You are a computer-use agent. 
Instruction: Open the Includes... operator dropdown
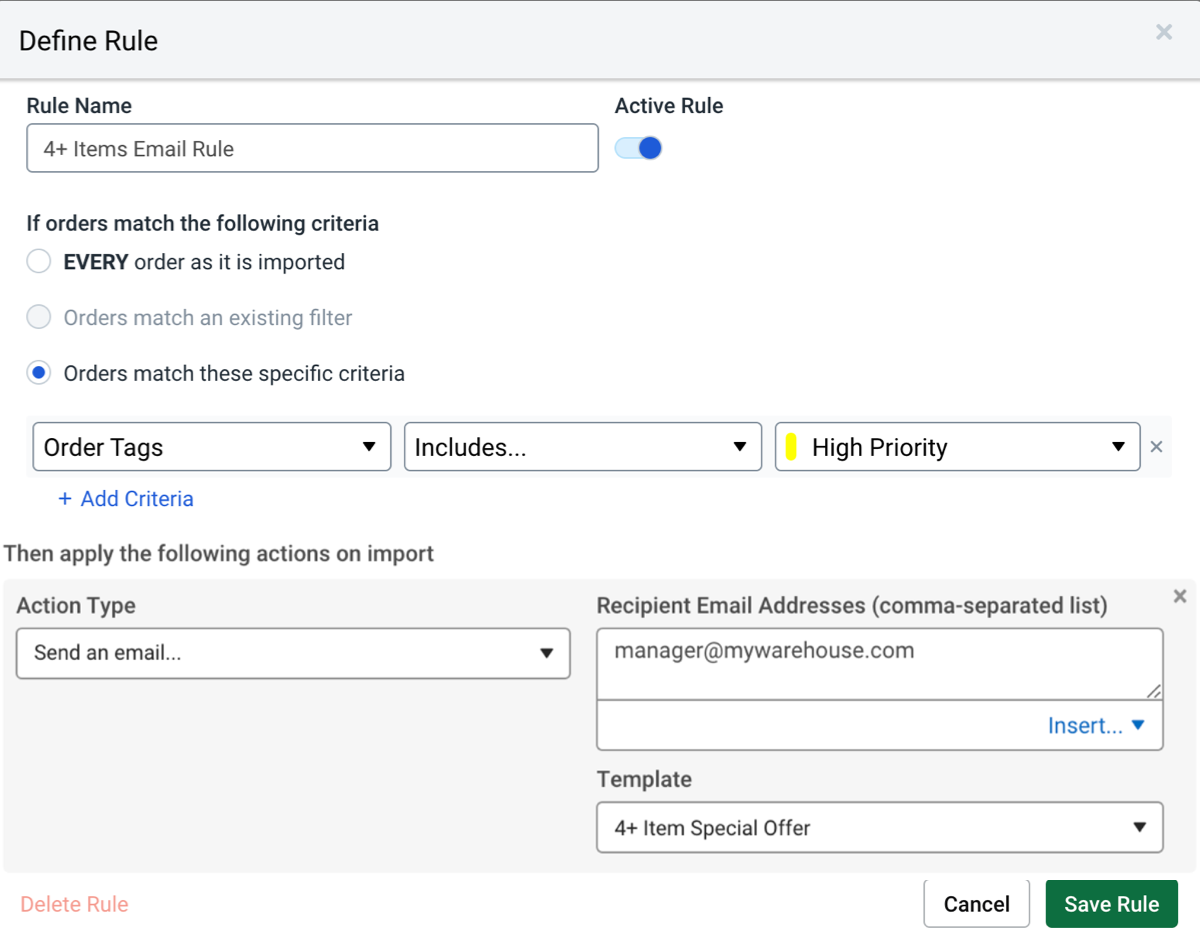[582, 447]
